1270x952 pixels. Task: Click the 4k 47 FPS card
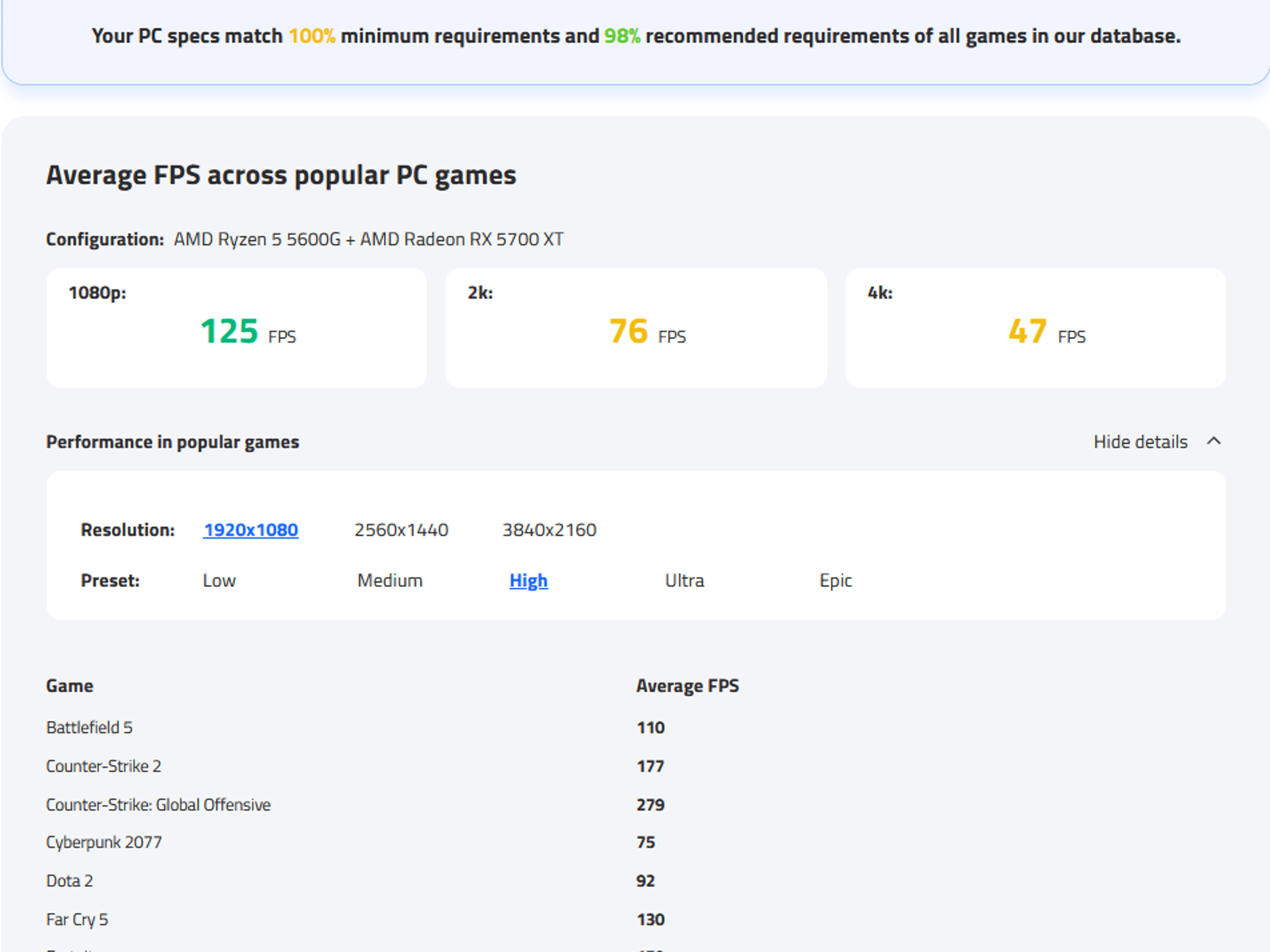[x=1036, y=328]
